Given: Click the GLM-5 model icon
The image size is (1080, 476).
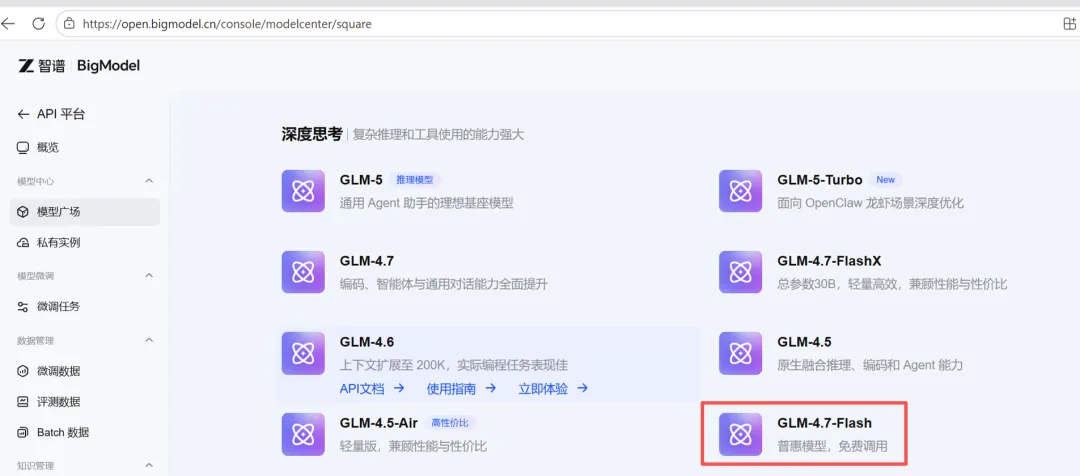Looking at the screenshot, I should pyautogui.click(x=303, y=191).
